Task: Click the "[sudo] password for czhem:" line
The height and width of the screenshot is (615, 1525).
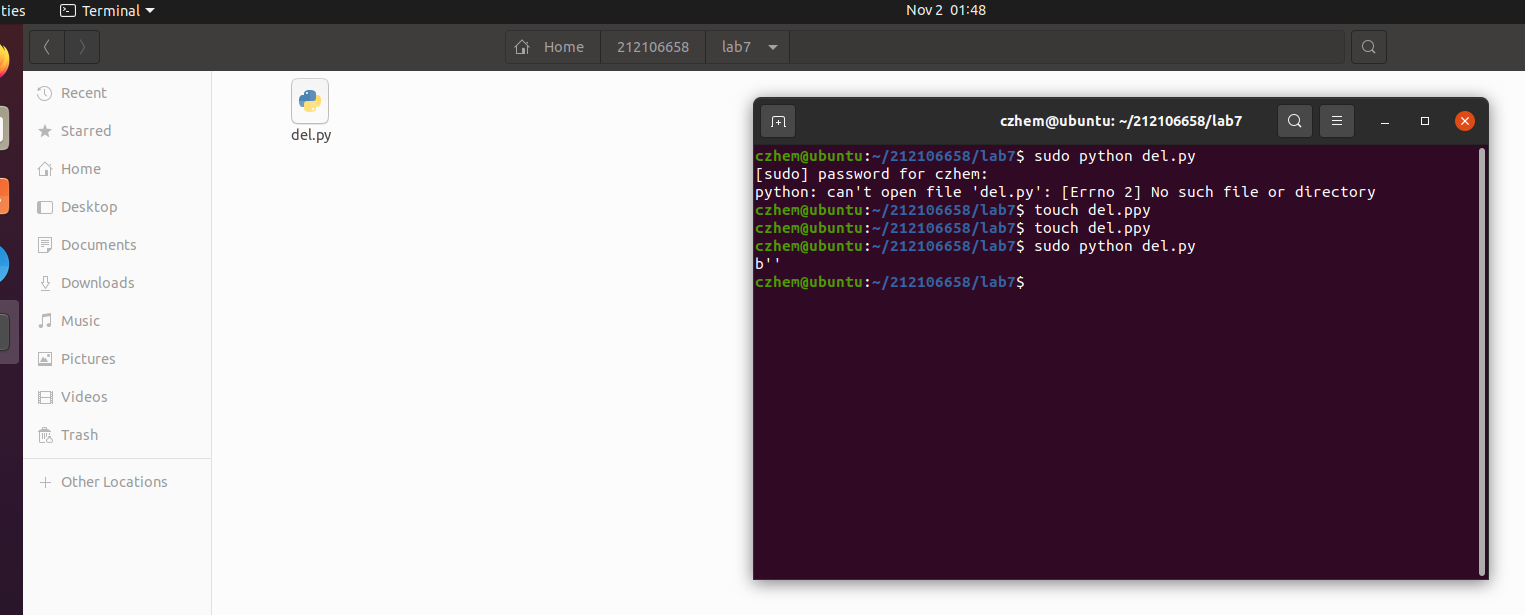Action: point(871,174)
